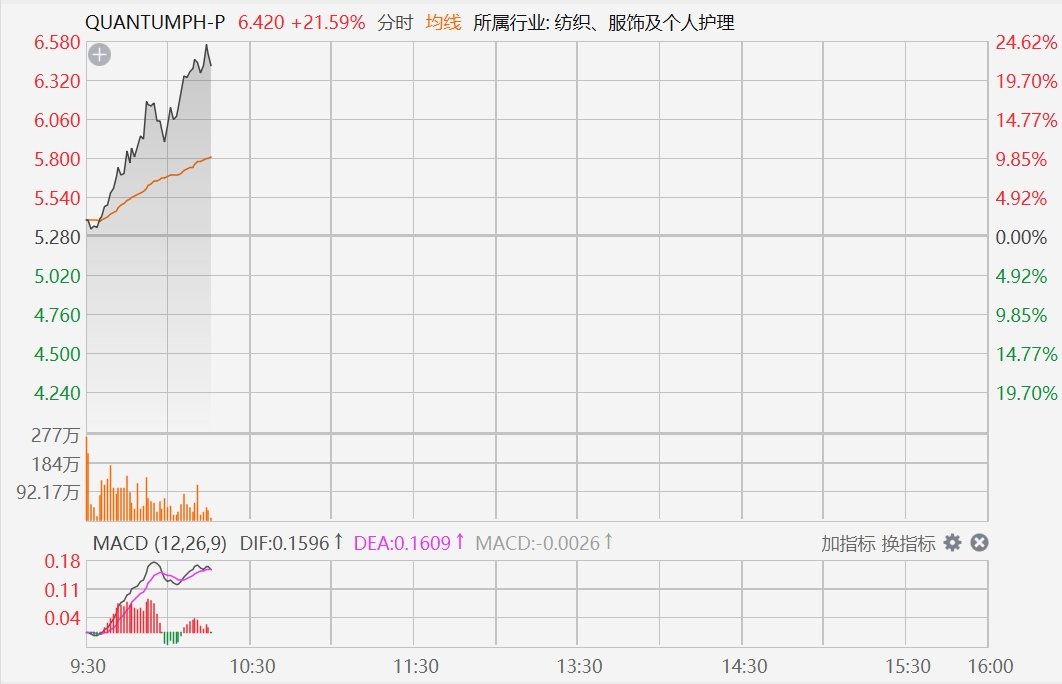
Task: Click the 0.18 MACD axis label
Action: [62, 561]
